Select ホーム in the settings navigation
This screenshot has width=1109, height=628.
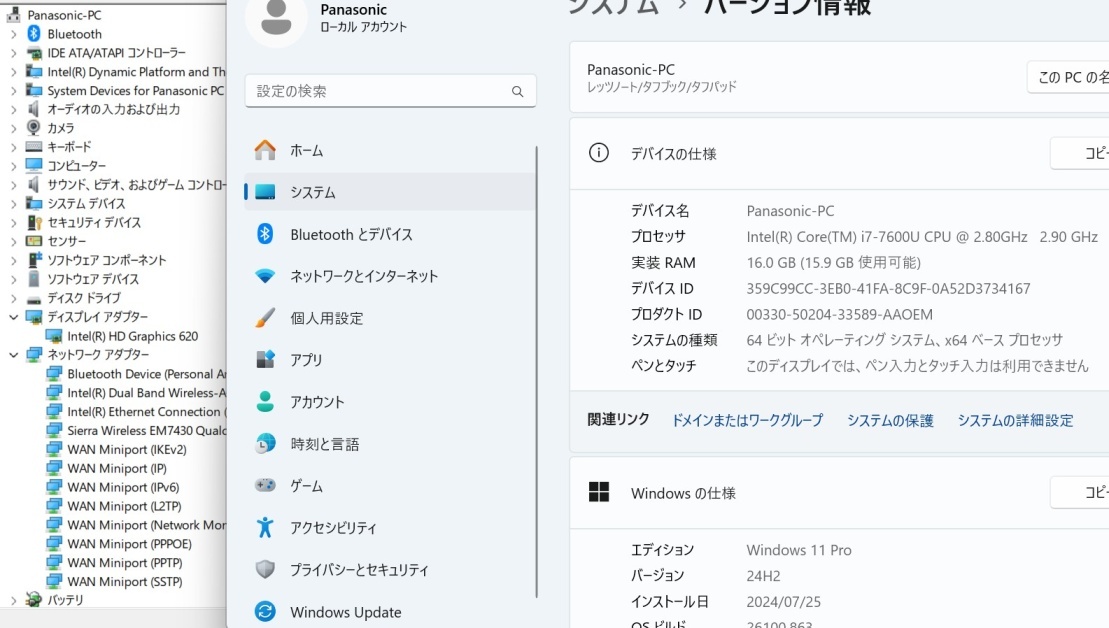coord(307,150)
